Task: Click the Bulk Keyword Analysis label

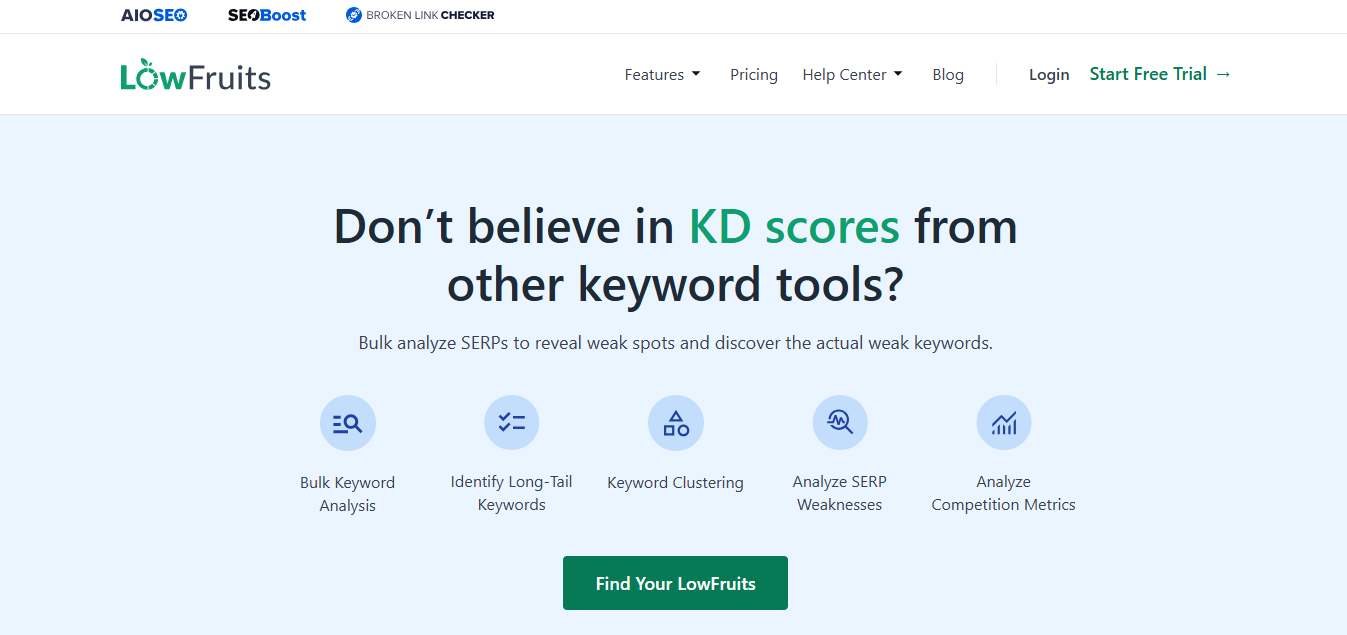Action: [347, 494]
